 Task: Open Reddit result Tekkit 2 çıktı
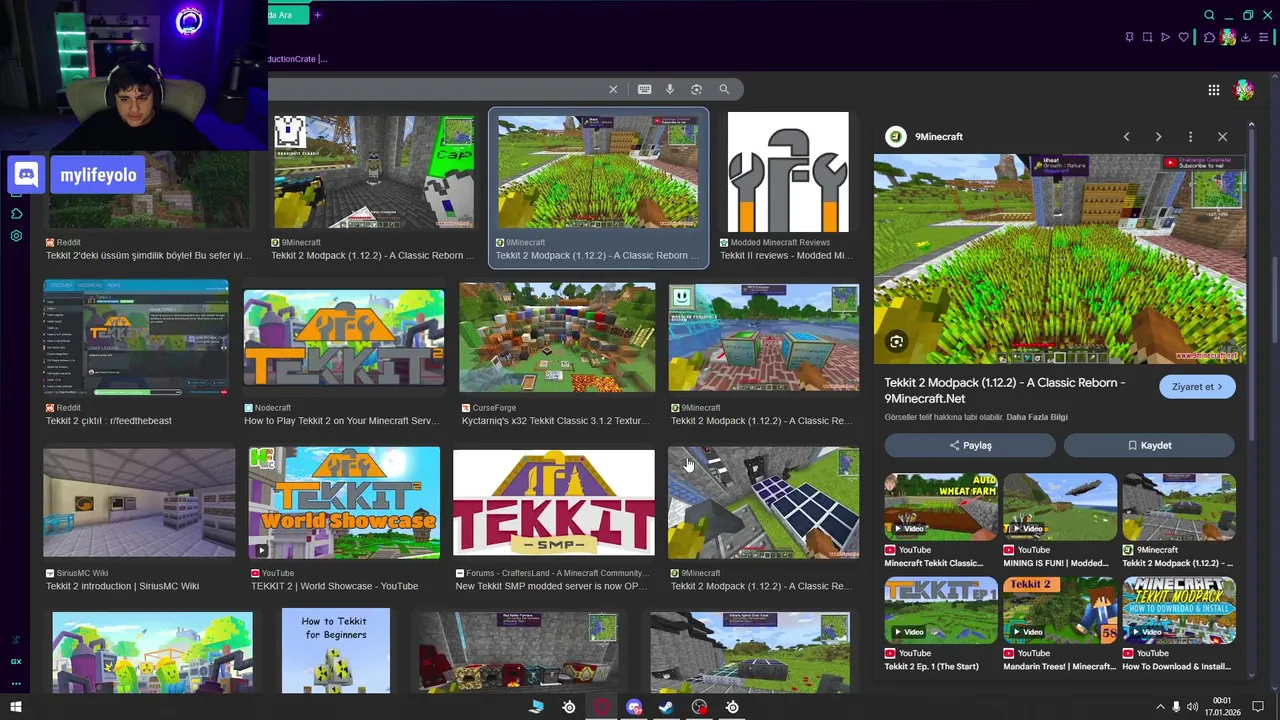[136, 337]
